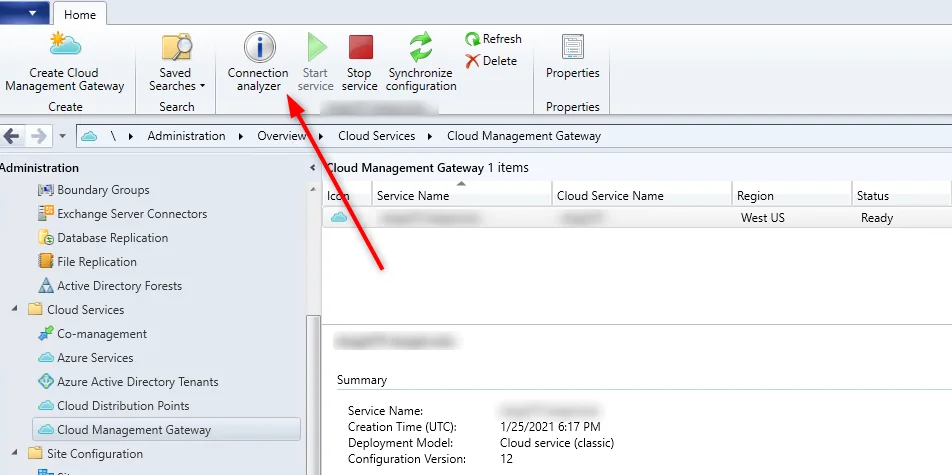Select Co-management in the tree
Viewport: 952px width, 475px height.
coord(101,334)
